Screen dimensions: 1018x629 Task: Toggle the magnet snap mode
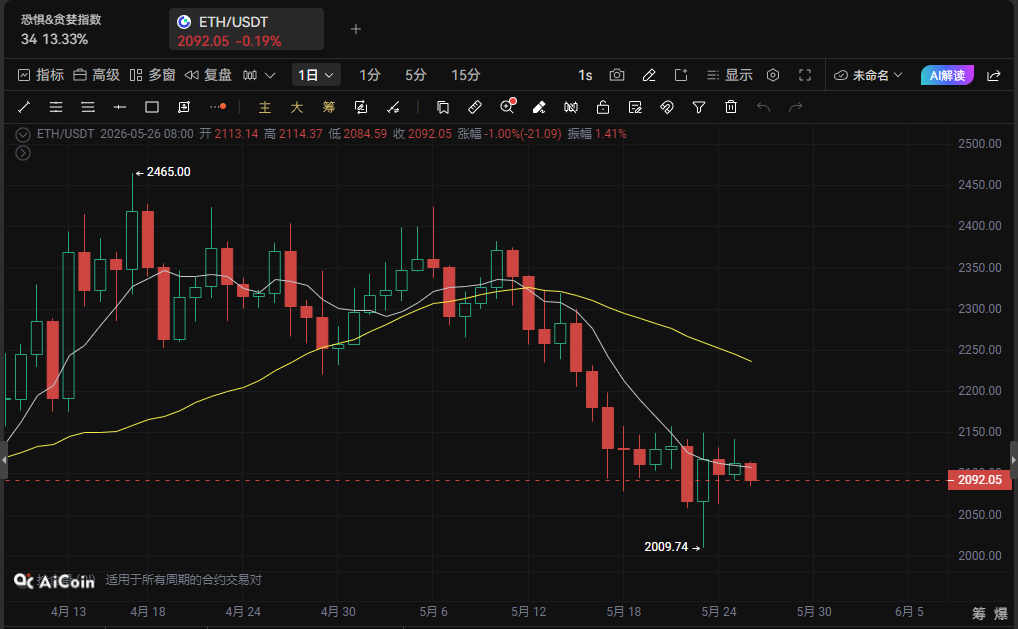coord(667,107)
